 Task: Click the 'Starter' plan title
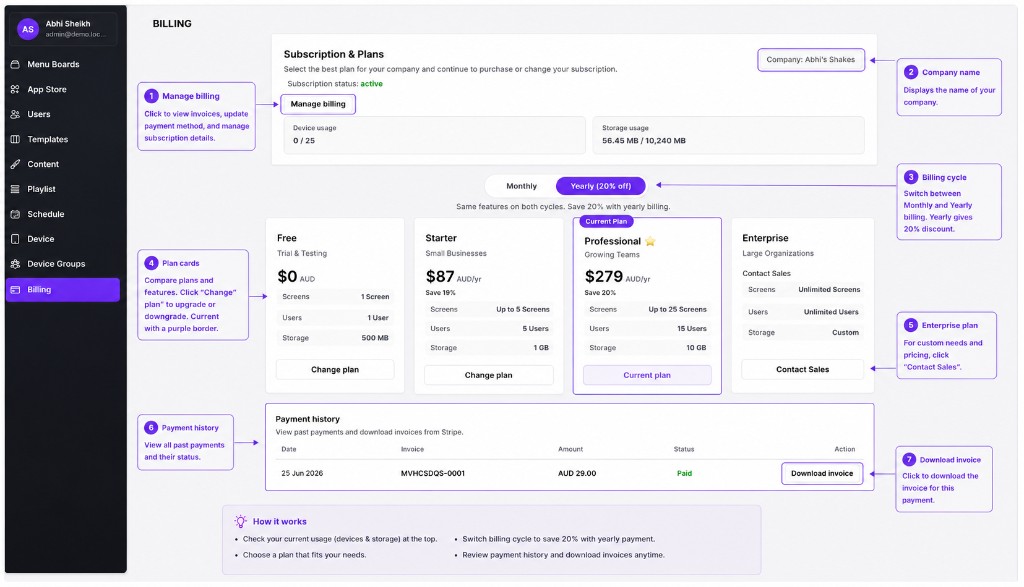[x=441, y=238]
